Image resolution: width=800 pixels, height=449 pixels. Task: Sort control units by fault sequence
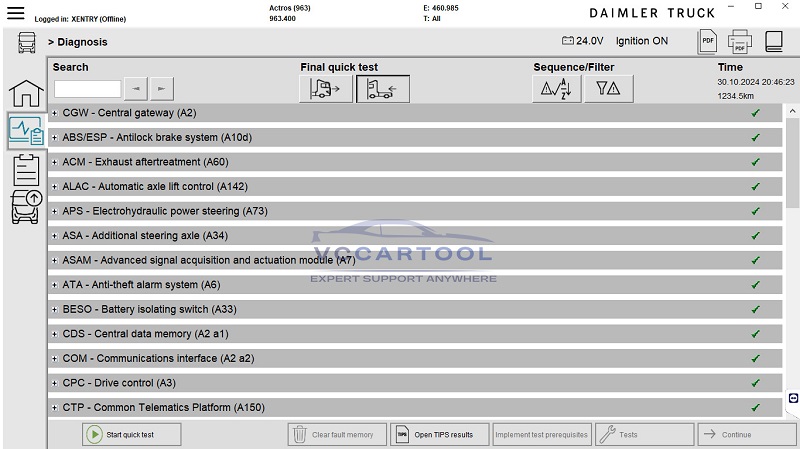557,89
